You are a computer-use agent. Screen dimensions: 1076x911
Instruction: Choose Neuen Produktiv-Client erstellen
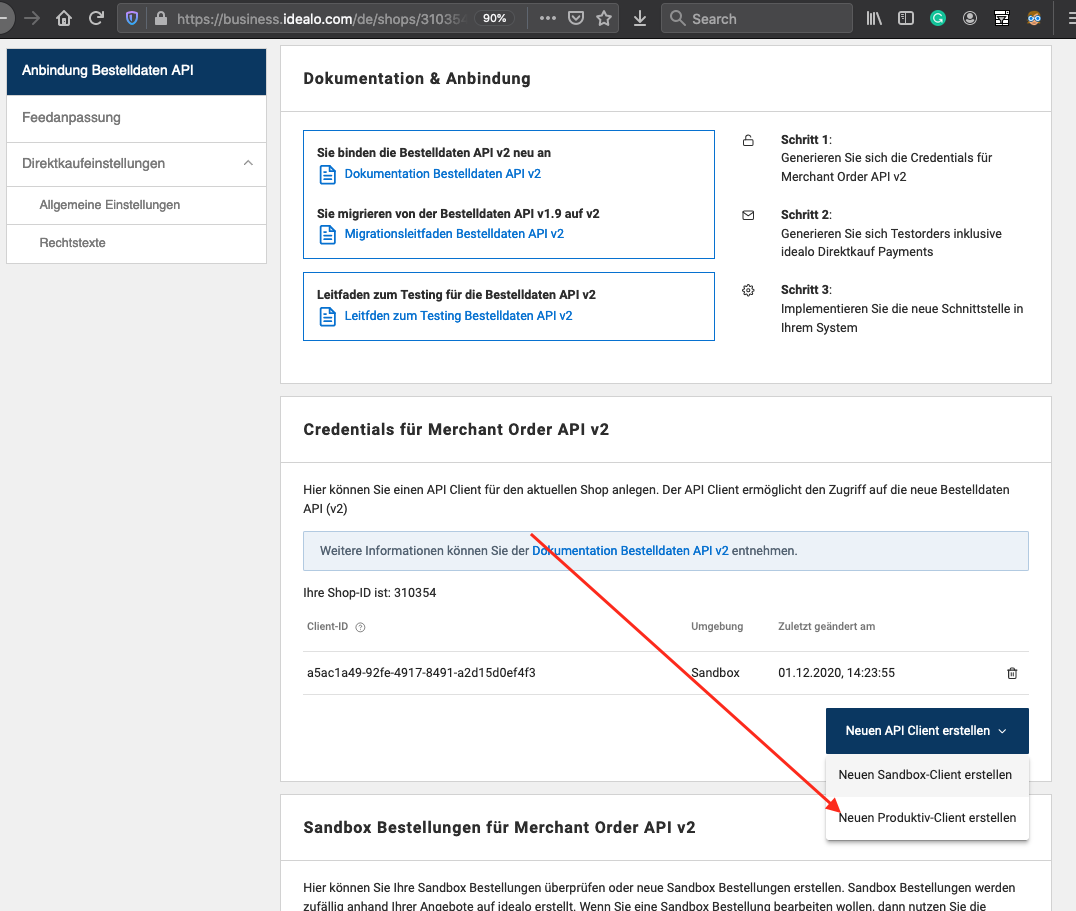click(x=927, y=818)
